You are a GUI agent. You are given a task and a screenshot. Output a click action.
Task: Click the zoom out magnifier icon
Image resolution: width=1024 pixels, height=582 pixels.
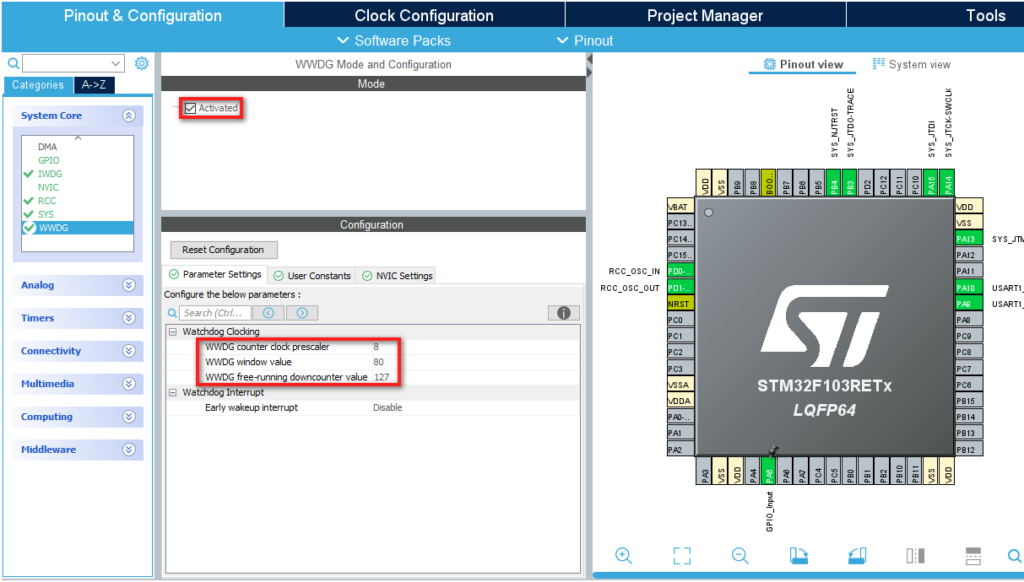coord(740,556)
